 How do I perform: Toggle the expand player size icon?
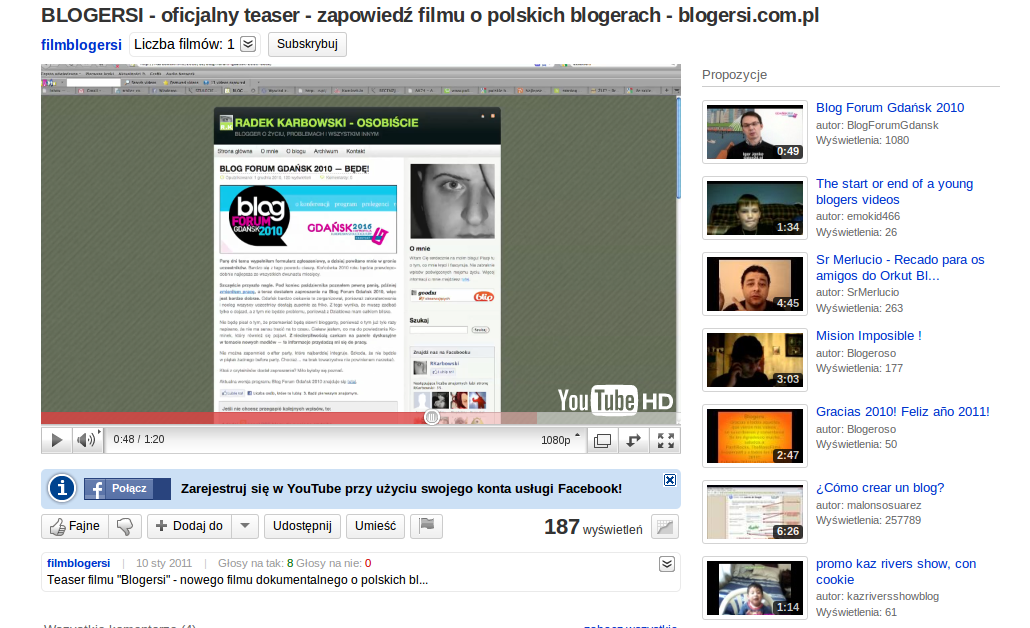point(633,440)
